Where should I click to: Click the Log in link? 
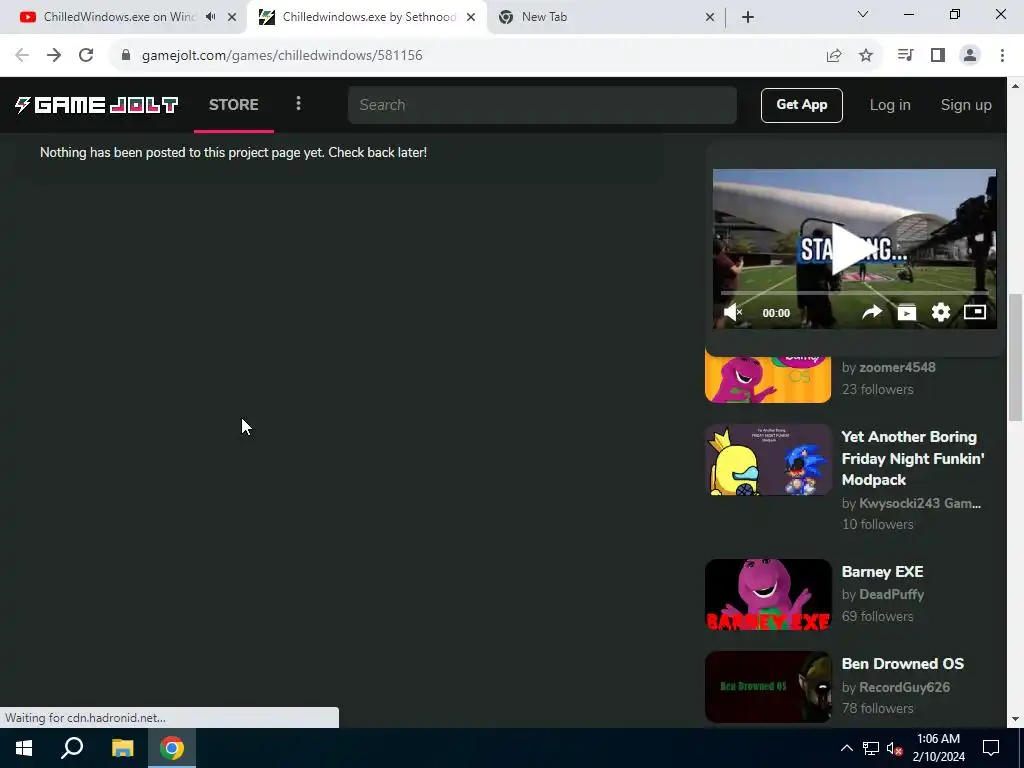click(890, 105)
